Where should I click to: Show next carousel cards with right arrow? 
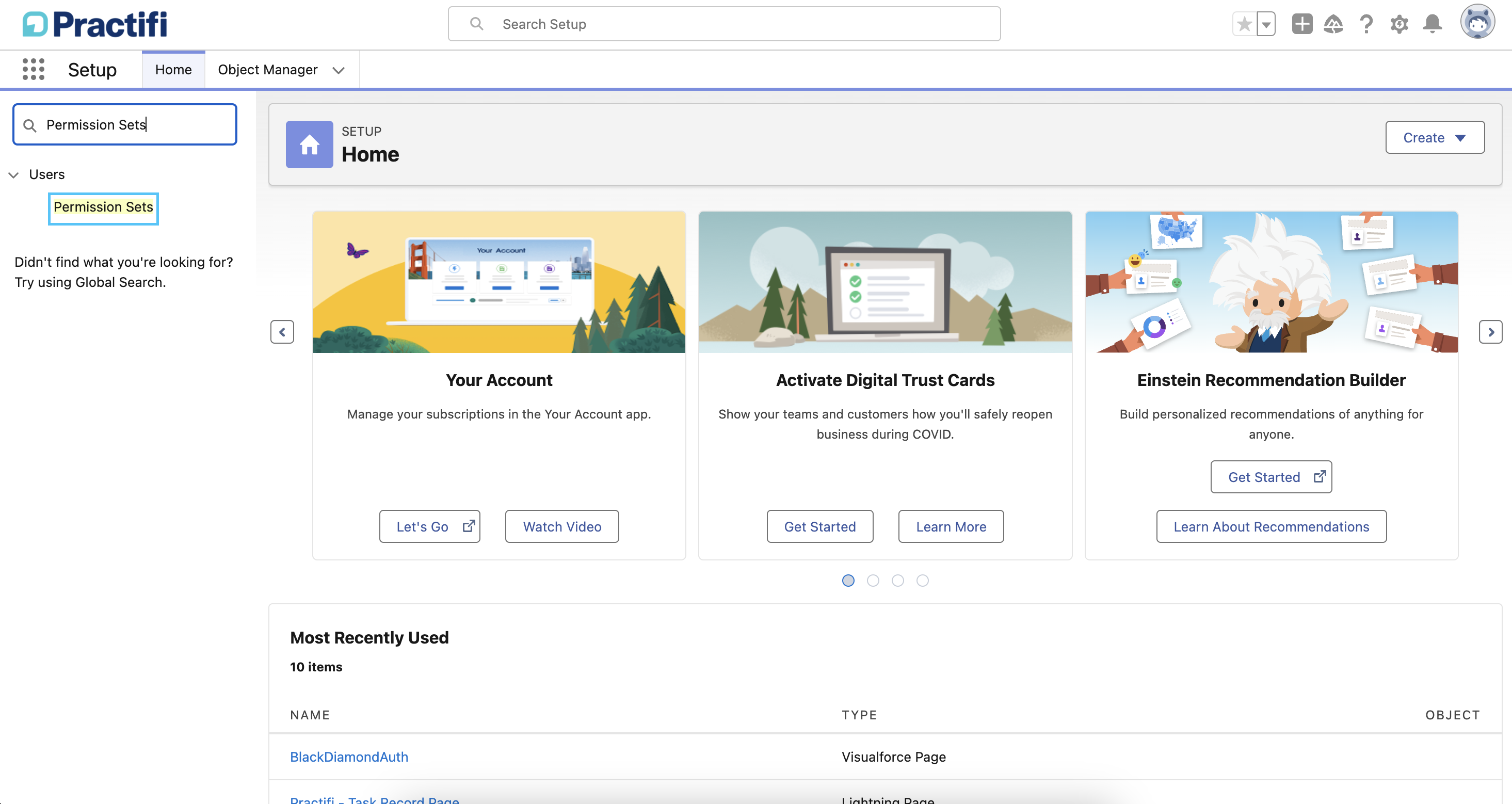pyautogui.click(x=1490, y=332)
